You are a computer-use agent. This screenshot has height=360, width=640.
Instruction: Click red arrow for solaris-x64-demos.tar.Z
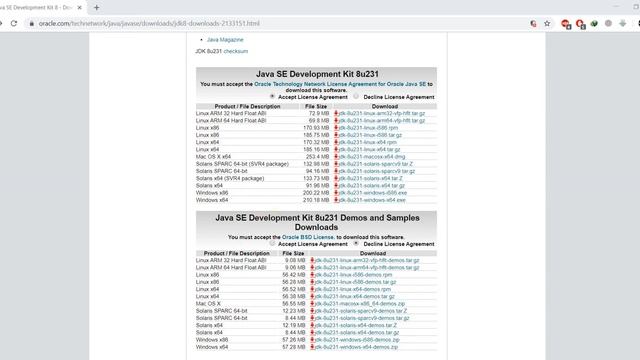coord(312,325)
